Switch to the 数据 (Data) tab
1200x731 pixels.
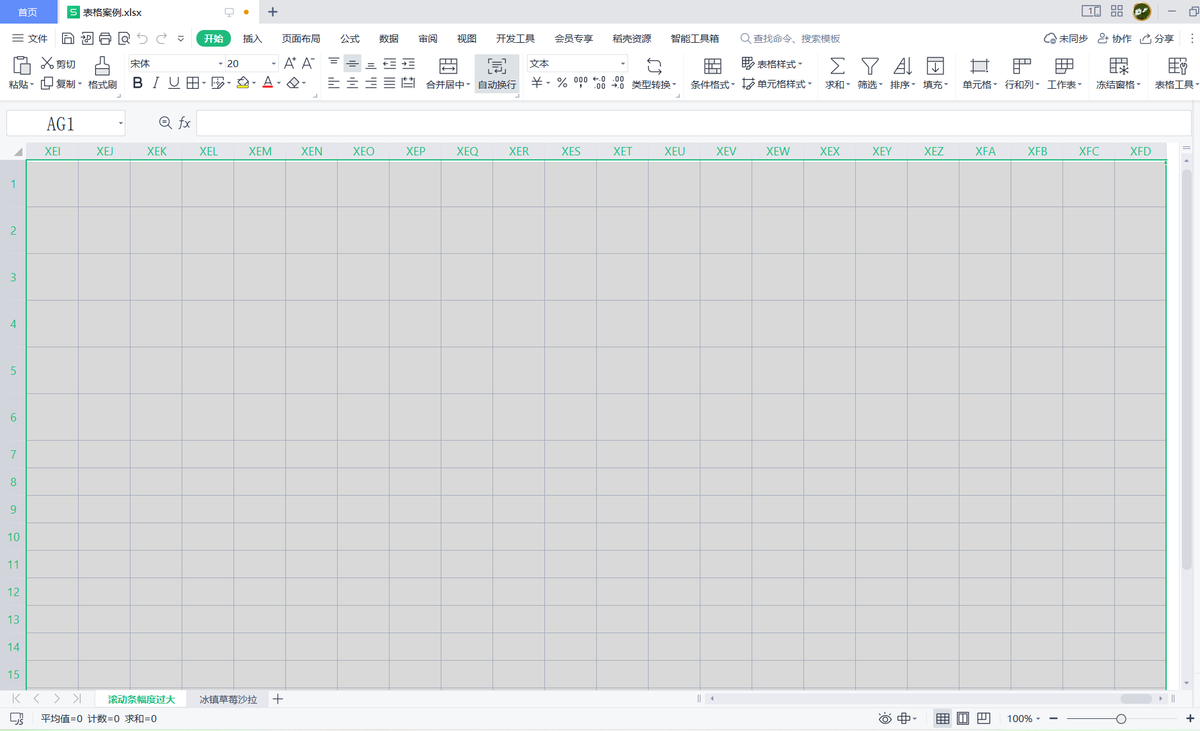(389, 39)
